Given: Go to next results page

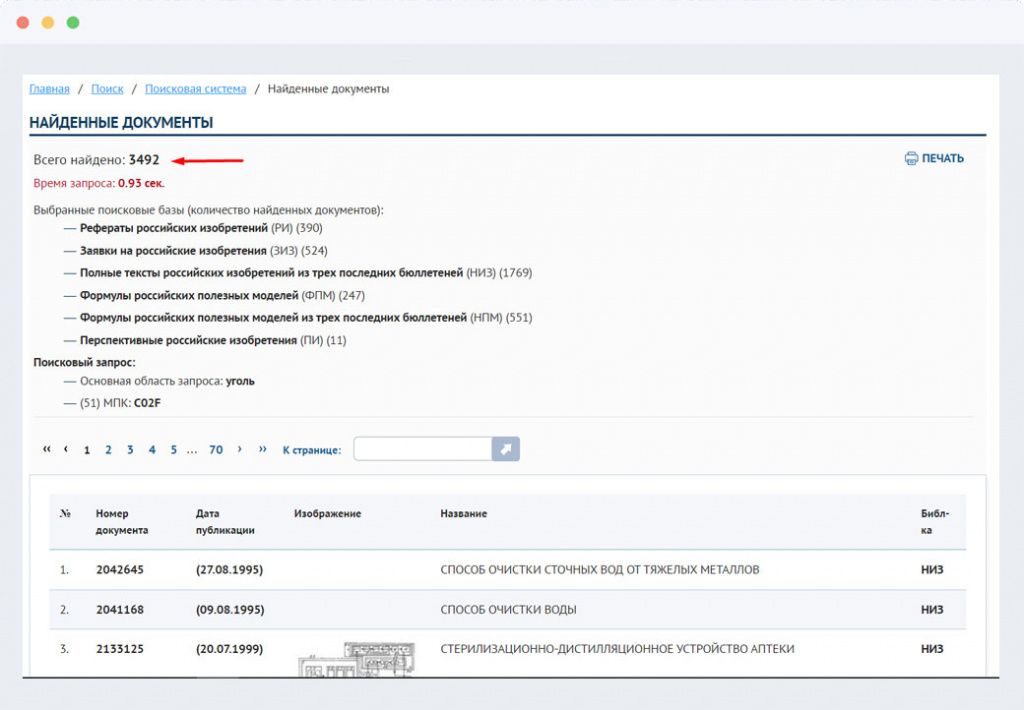Looking at the screenshot, I should pos(240,450).
